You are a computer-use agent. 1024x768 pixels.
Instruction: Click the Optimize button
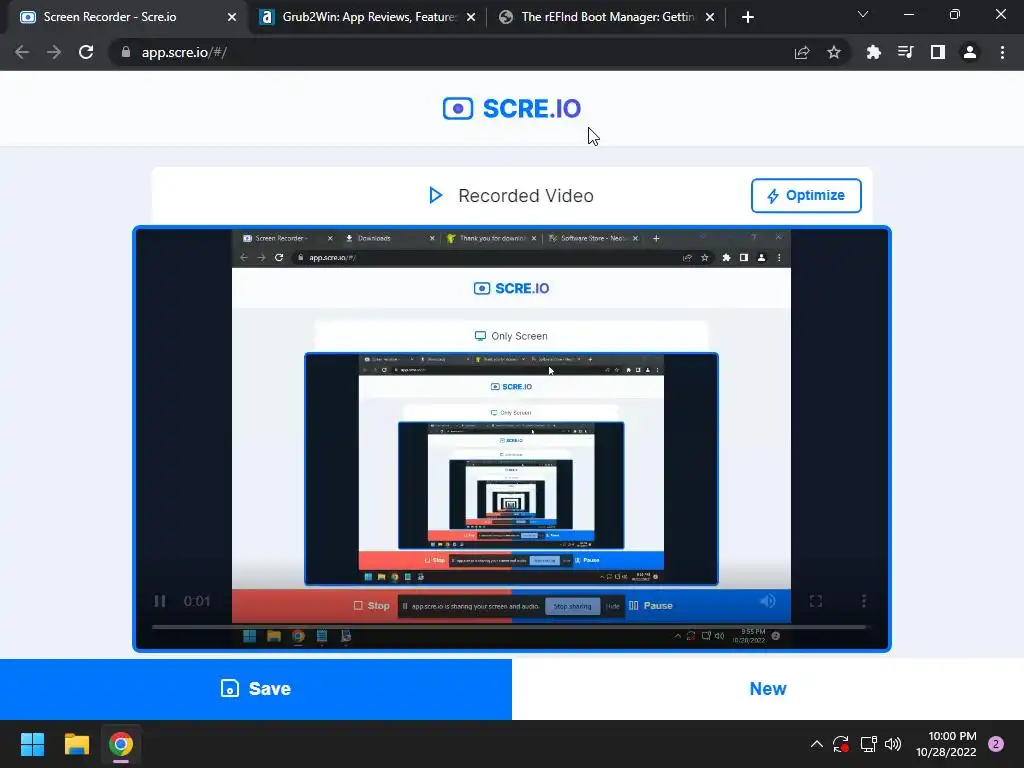(x=806, y=195)
